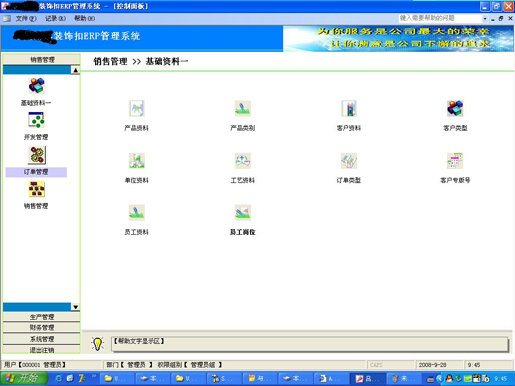Click 帮助文字显示区 help text box
The height and width of the screenshot is (386, 515).
310,344
